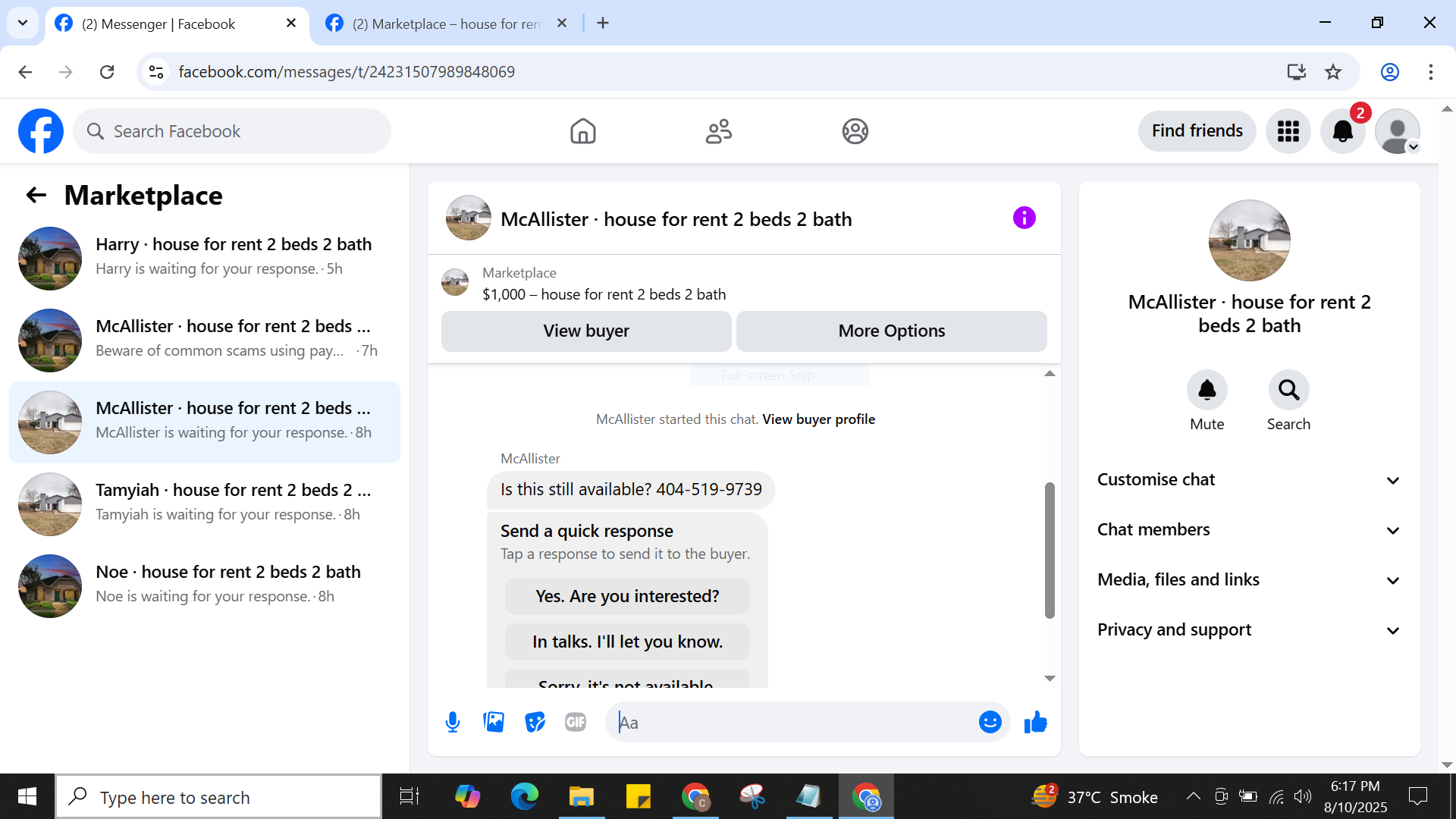Mute this conversation
The image size is (1456, 819).
[x=1207, y=391]
